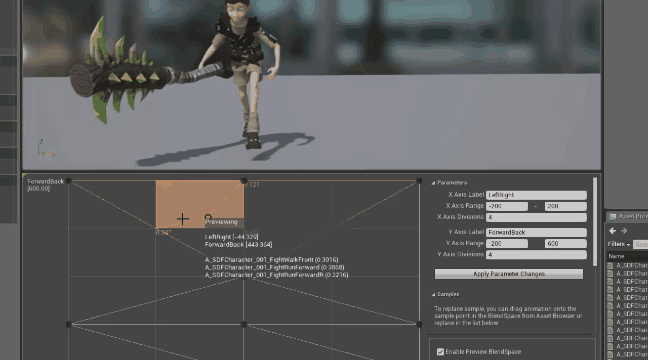Collapse the Parameters section
The width and height of the screenshot is (648, 360).
click(x=433, y=183)
